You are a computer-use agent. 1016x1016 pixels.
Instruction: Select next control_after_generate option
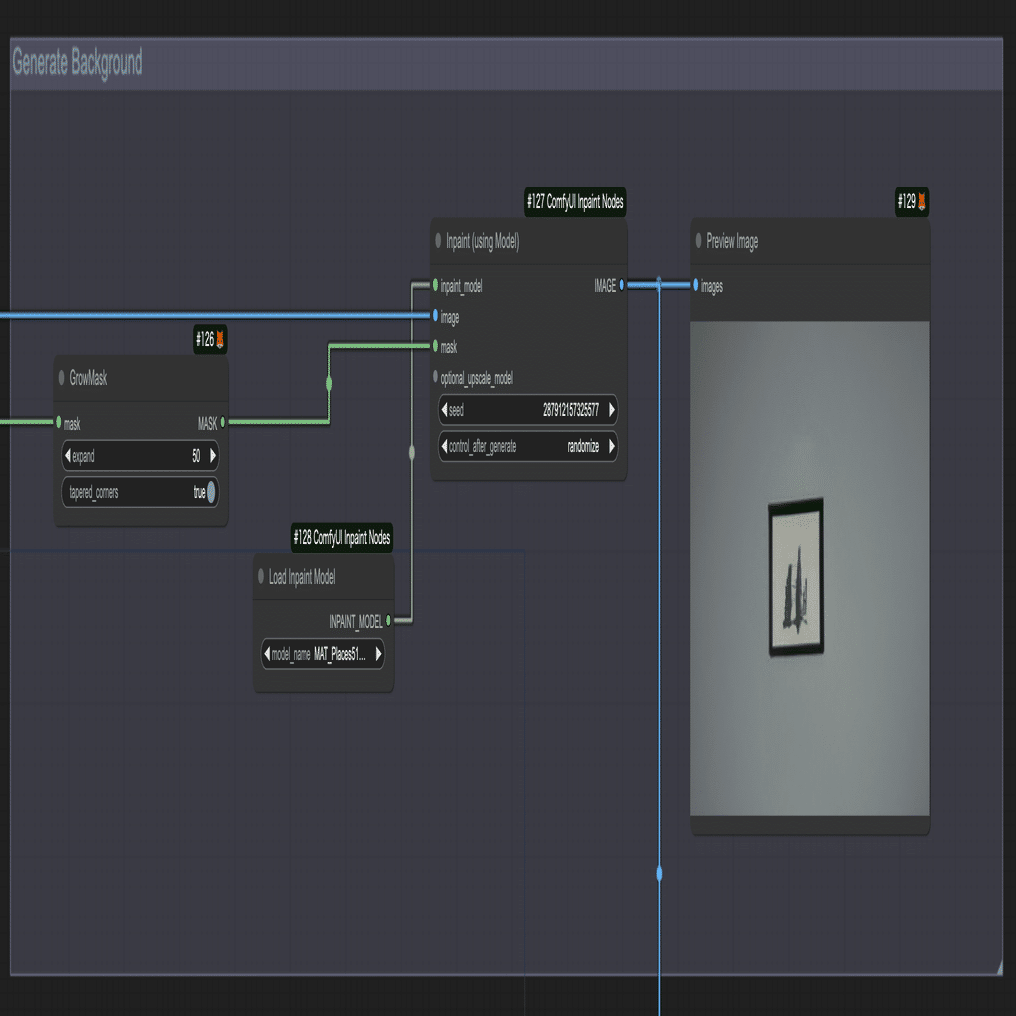612,446
